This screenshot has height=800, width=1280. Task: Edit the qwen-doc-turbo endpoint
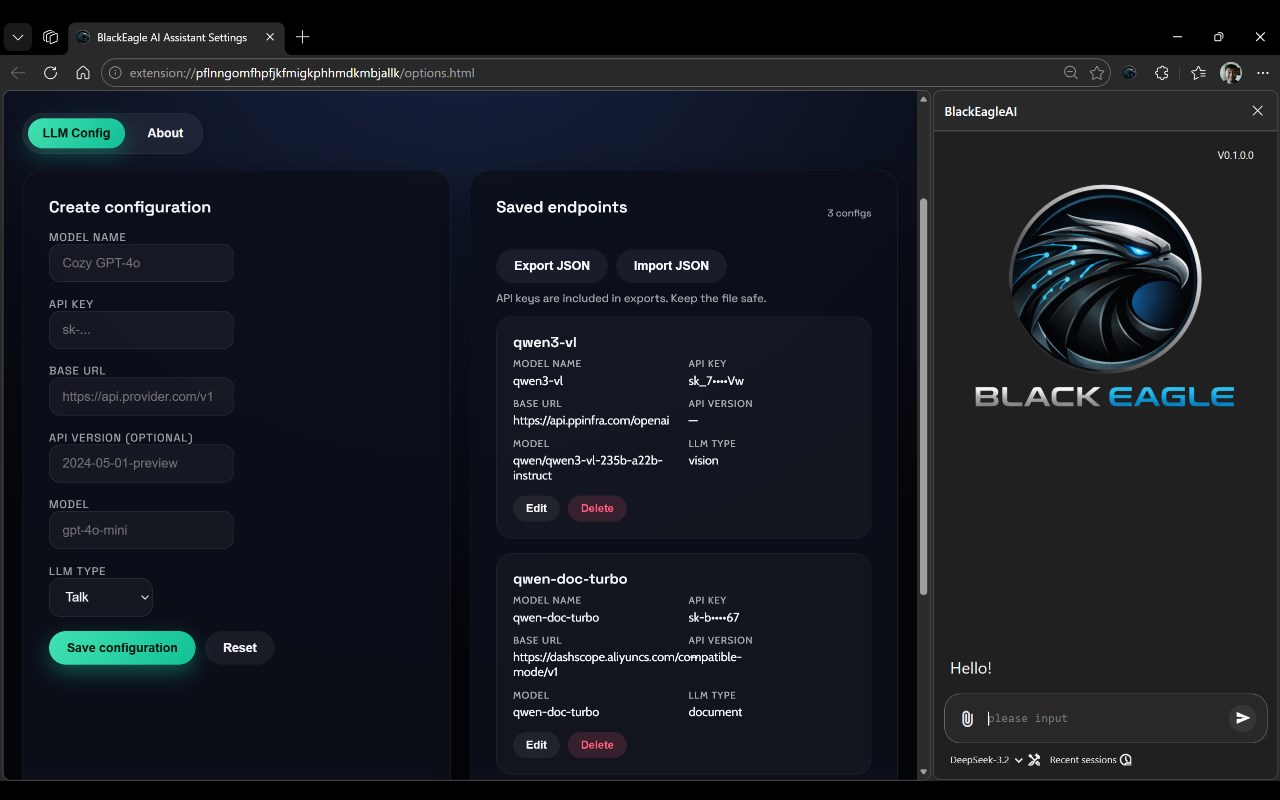pyautogui.click(x=536, y=745)
